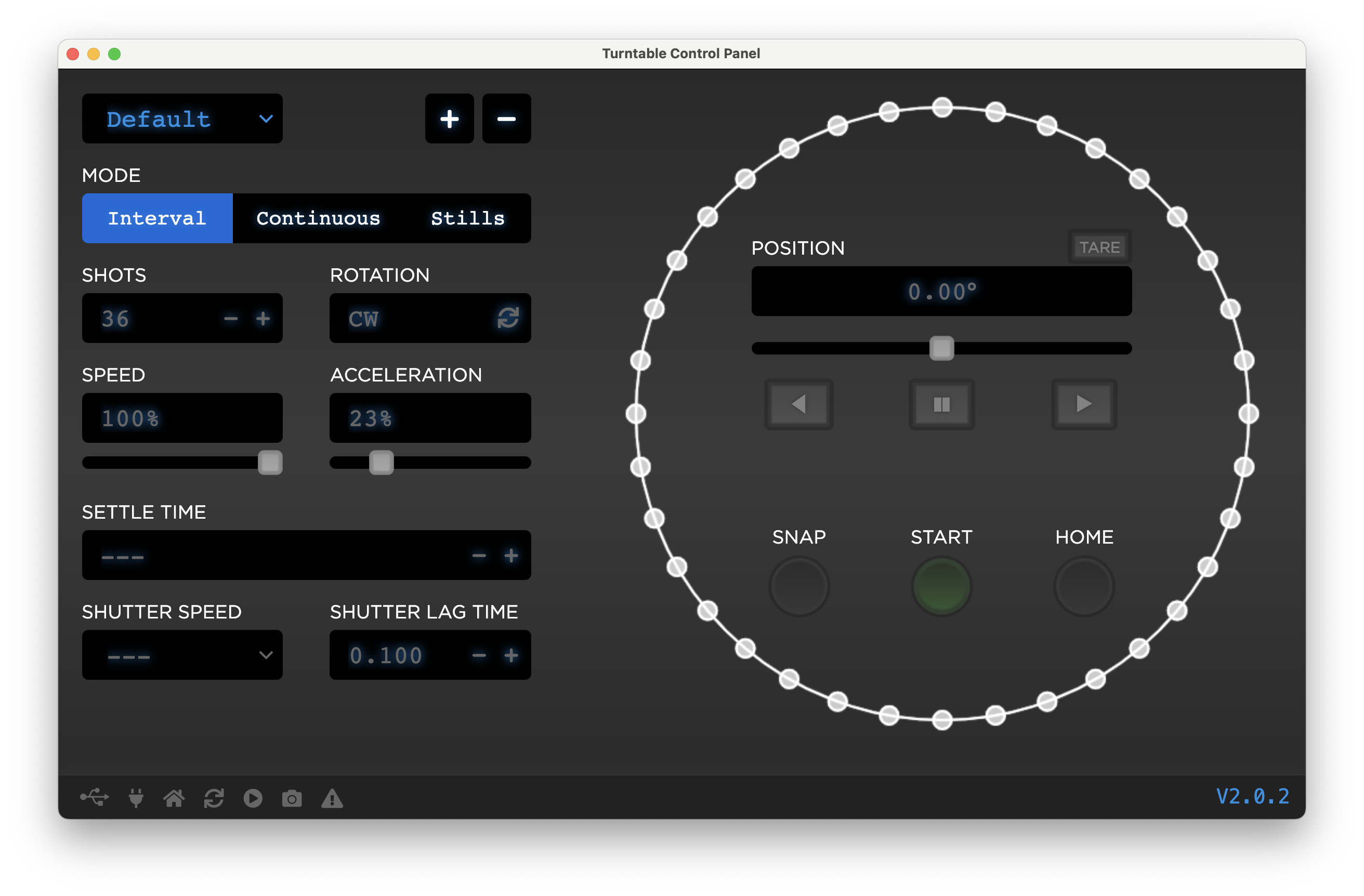Toggle rotation direction with refresh icon
Viewport: 1364px width, 896px height.
[508, 318]
